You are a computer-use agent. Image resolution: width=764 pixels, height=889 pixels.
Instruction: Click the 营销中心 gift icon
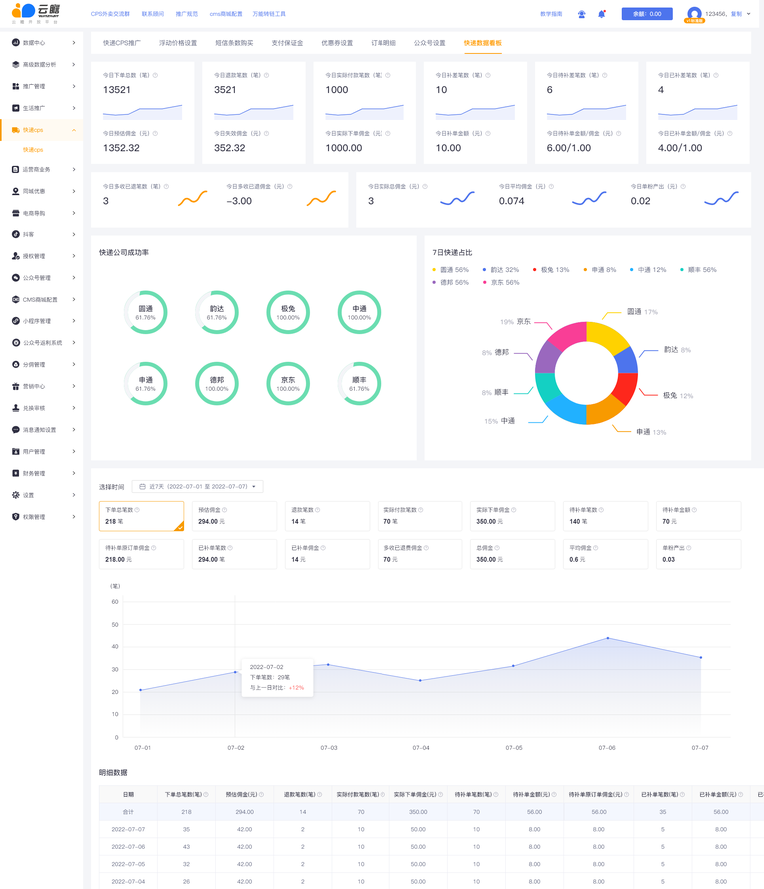pyautogui.click(x=16, y=386)
